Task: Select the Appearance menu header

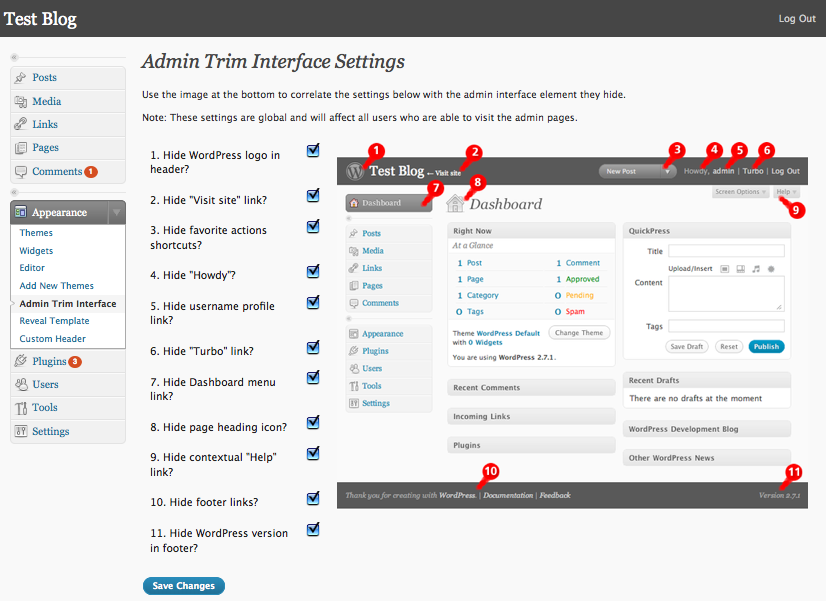Action: coord(59,212)
